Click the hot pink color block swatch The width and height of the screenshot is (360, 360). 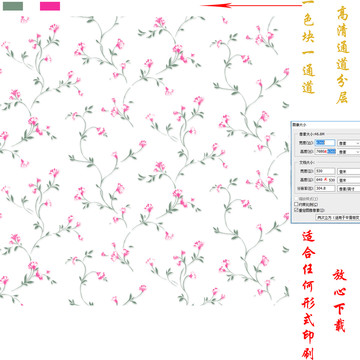[x=50, y=6]
